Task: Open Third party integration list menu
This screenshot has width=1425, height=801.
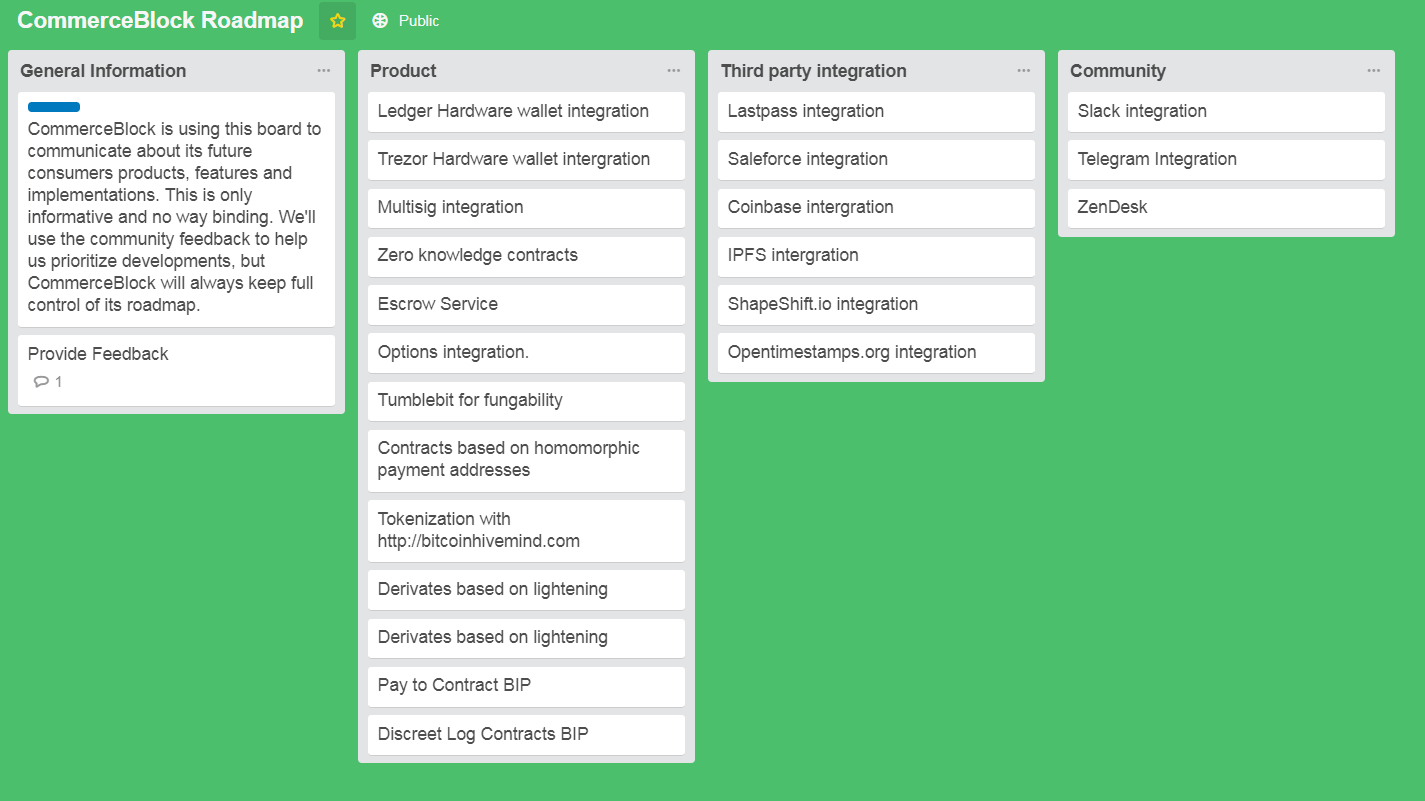Action: click(1024, 71)
